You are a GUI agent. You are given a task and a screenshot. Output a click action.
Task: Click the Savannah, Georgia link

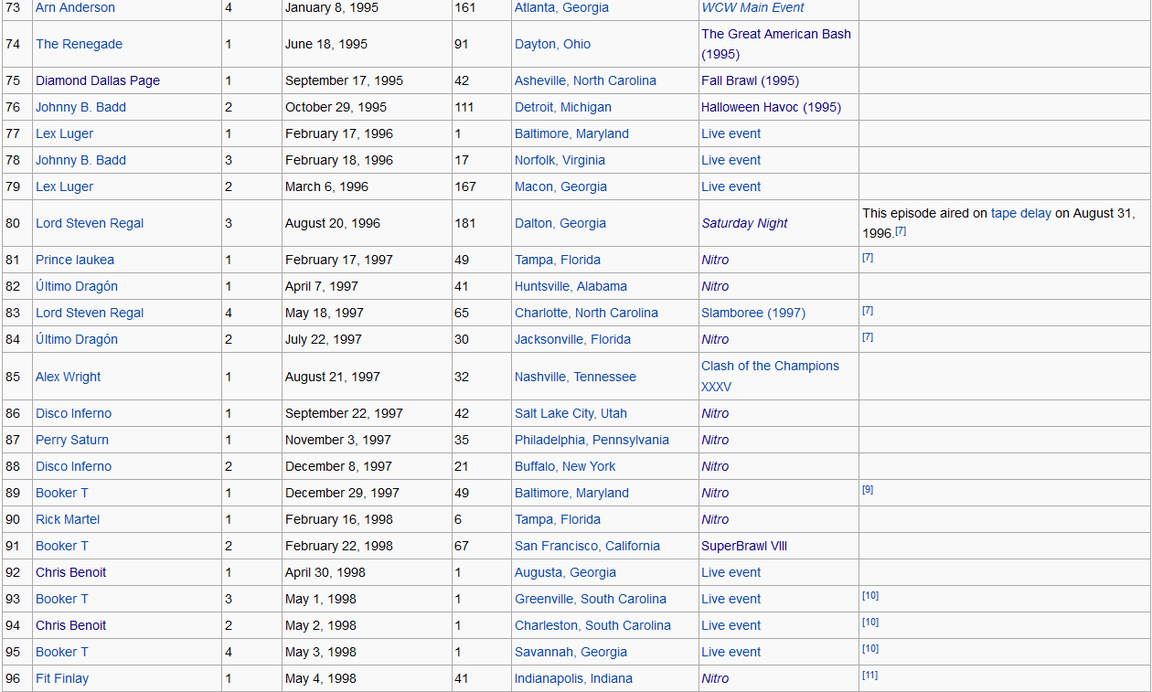click(571, 652)
